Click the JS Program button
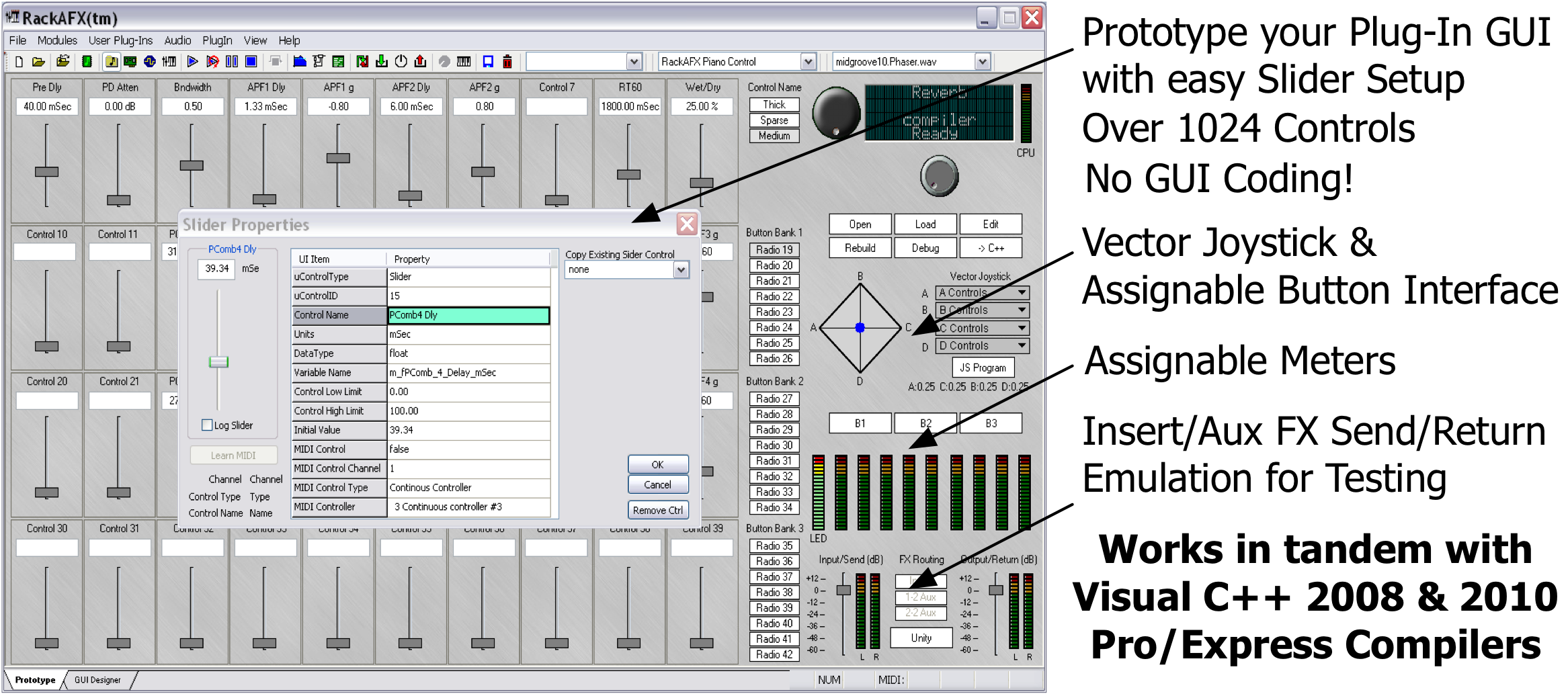This screenshot has height=694, width=1568. pos(983,367)
